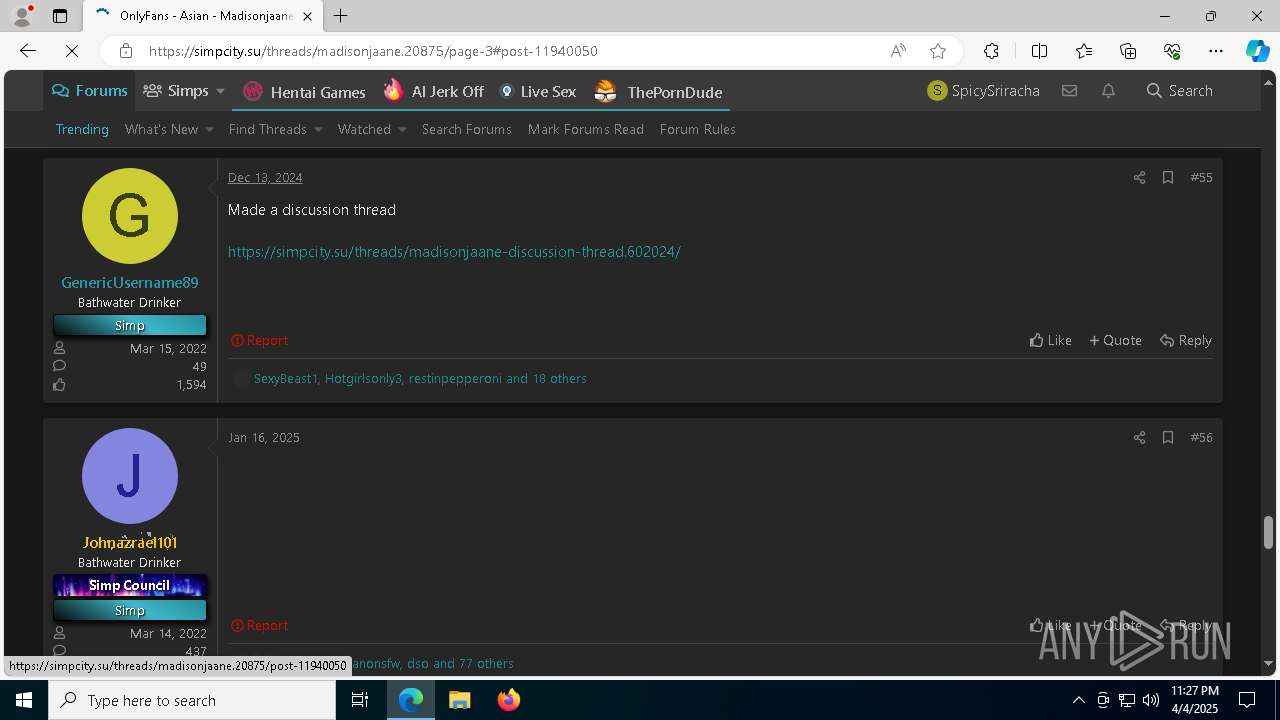The image size is (1280, 720).
Task: Open the Jan 16, 2025 post date link
Action: [264, 437]
